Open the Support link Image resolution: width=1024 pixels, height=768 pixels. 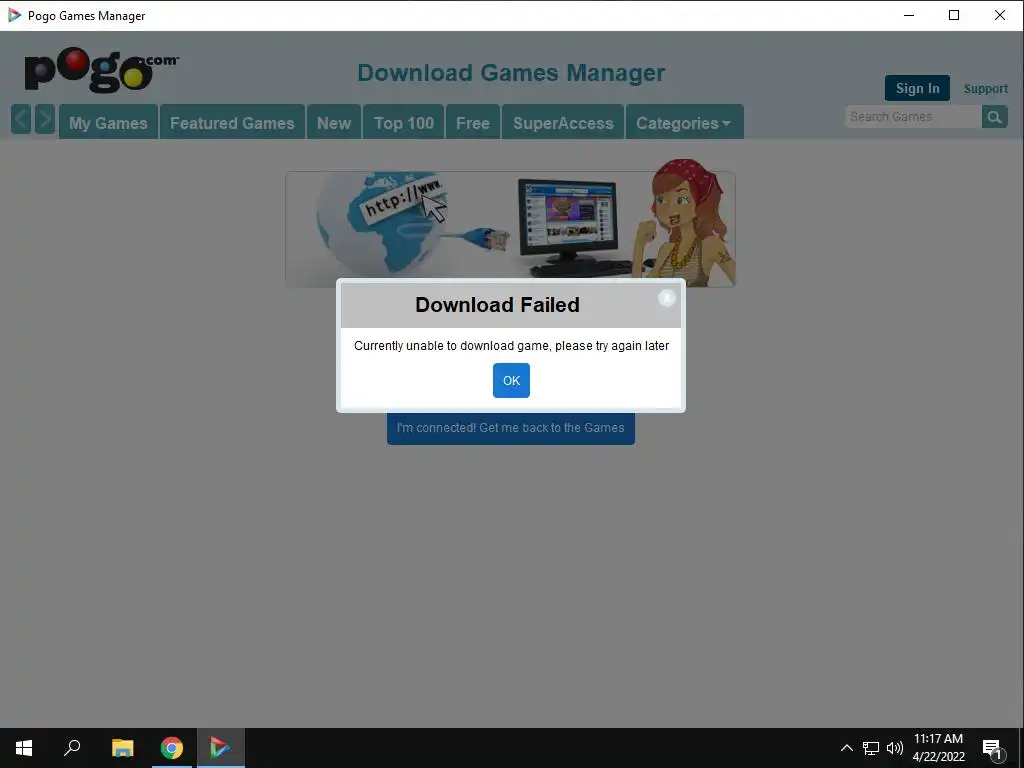click(x=985, y=89)
